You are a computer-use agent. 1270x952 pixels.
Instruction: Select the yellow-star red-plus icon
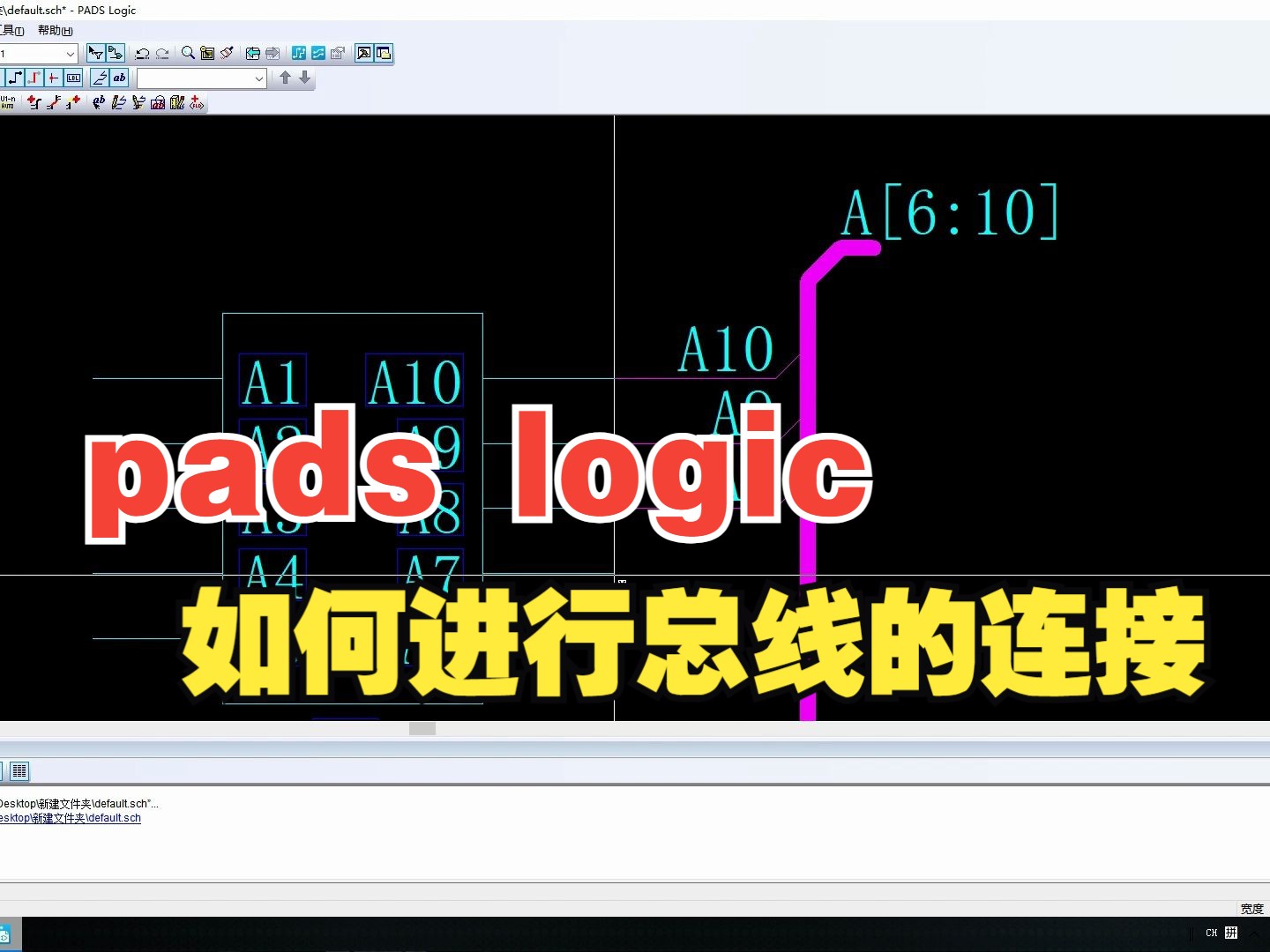pyautogui.click(x=73, y=103)
